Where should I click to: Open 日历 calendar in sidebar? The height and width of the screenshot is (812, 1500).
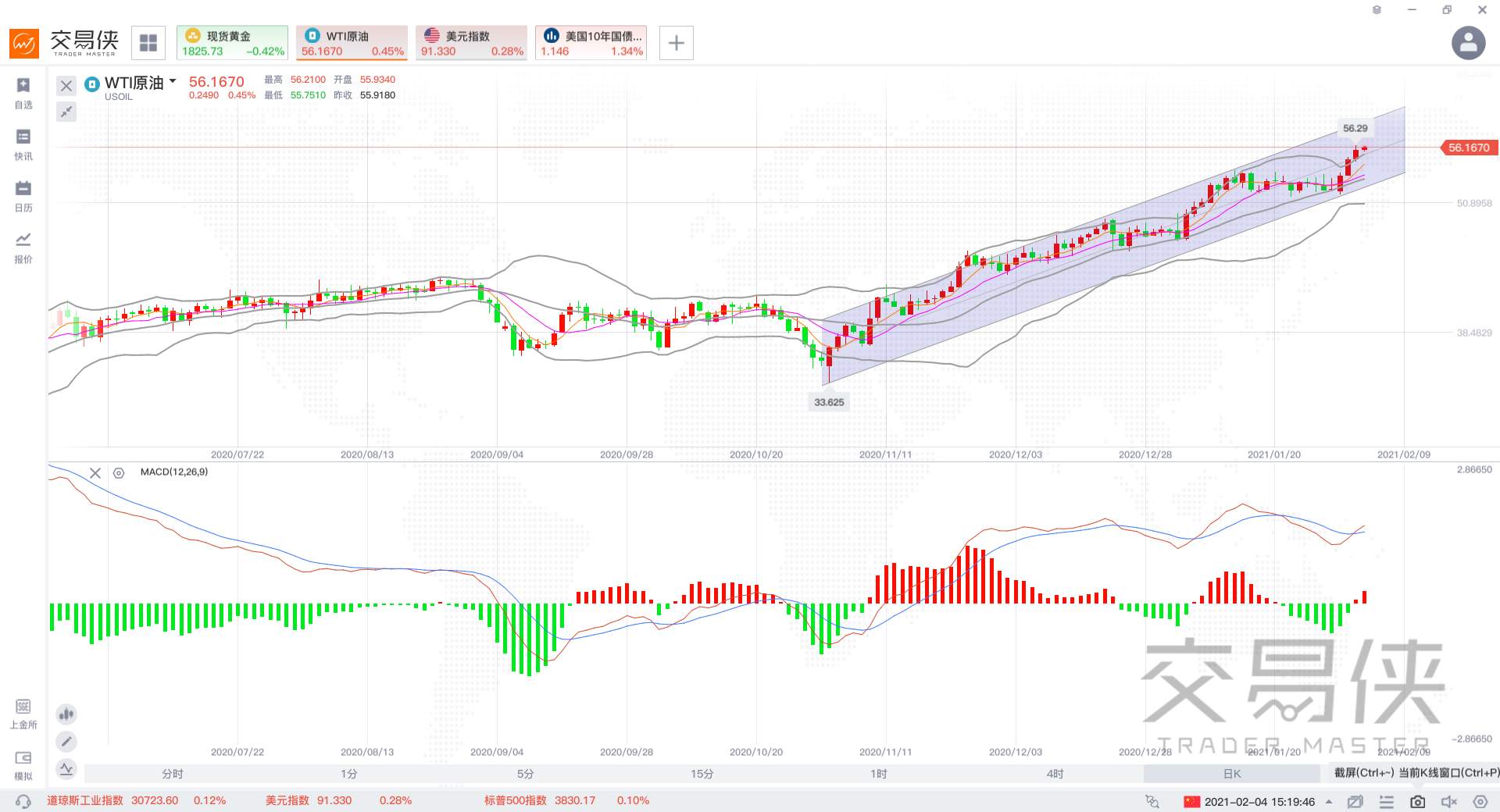[23, 197]
